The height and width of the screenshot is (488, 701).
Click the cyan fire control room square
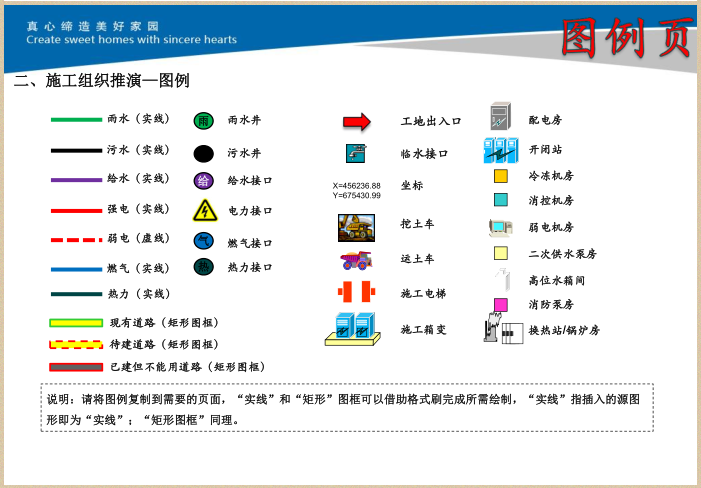501,200
